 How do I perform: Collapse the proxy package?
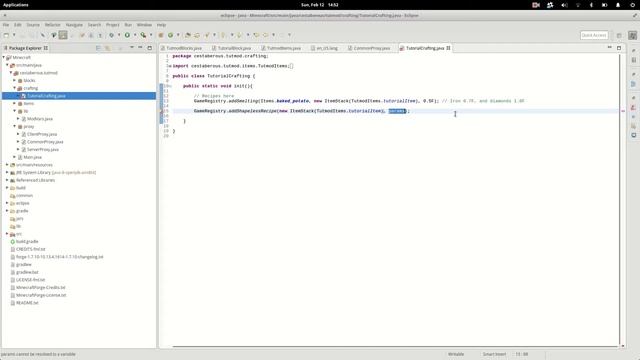pyautogui.click(x=15, y=127)
